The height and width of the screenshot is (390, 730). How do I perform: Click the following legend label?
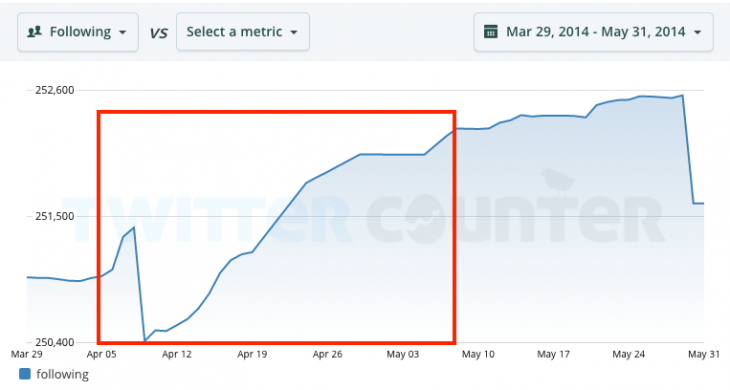pyautogui.click(x=62, y=374)
